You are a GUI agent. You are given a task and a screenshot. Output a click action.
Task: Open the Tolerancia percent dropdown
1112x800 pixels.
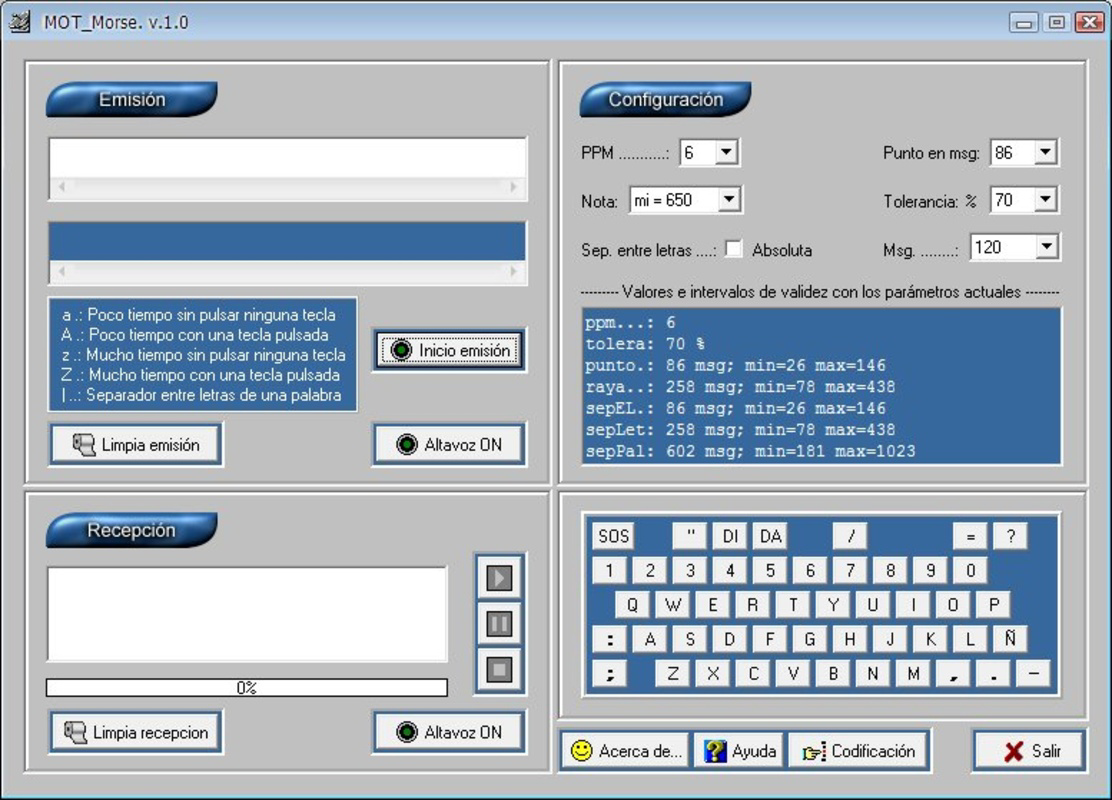[x=1045, y=200]
